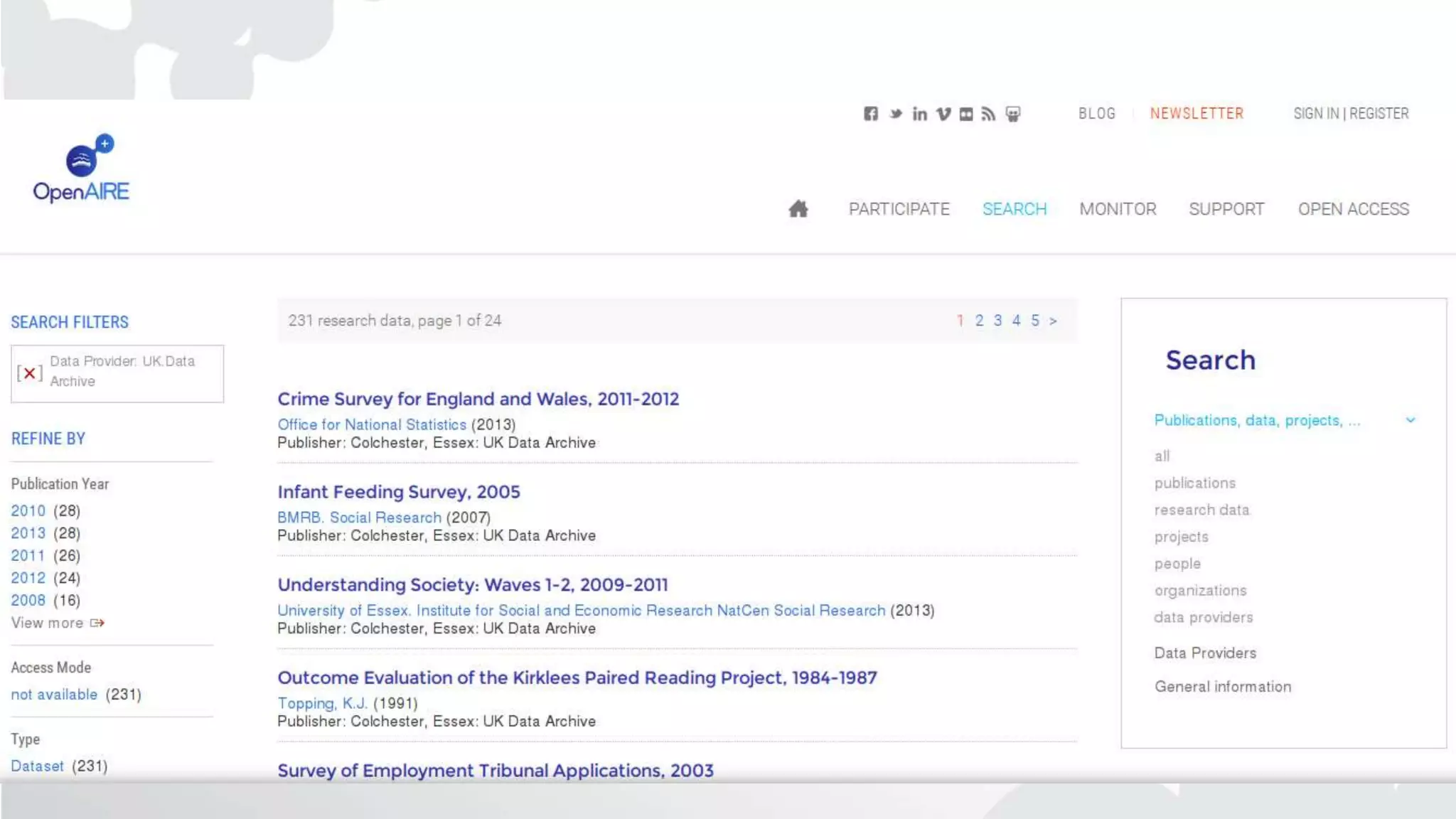Remove UK Data Archive filter with X

click(30, 373)
